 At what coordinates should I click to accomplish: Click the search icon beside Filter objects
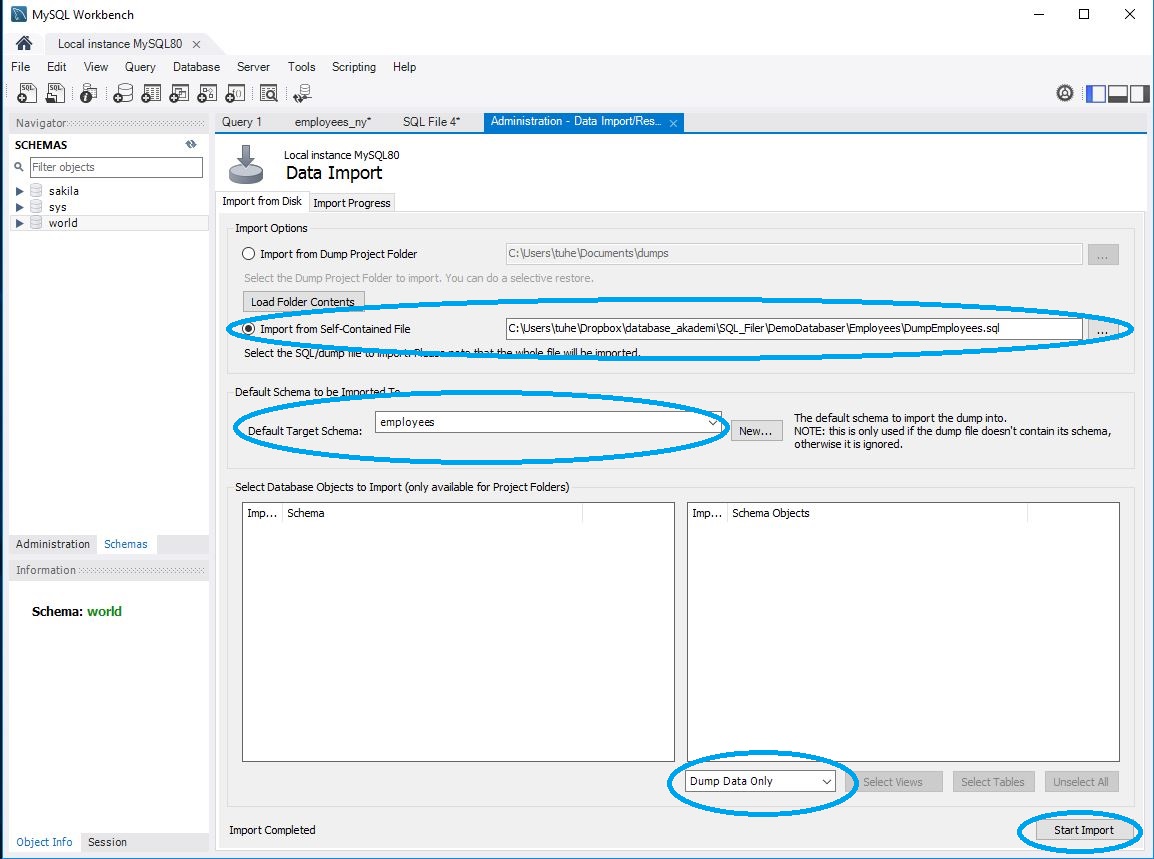(x=19, y=167)
